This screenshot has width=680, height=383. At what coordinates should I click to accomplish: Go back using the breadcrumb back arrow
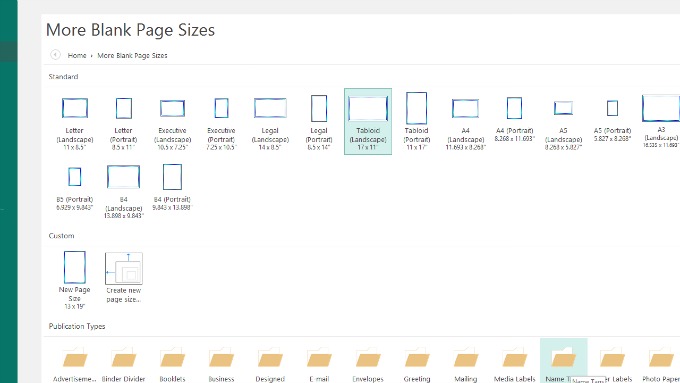tap(55, 55)
